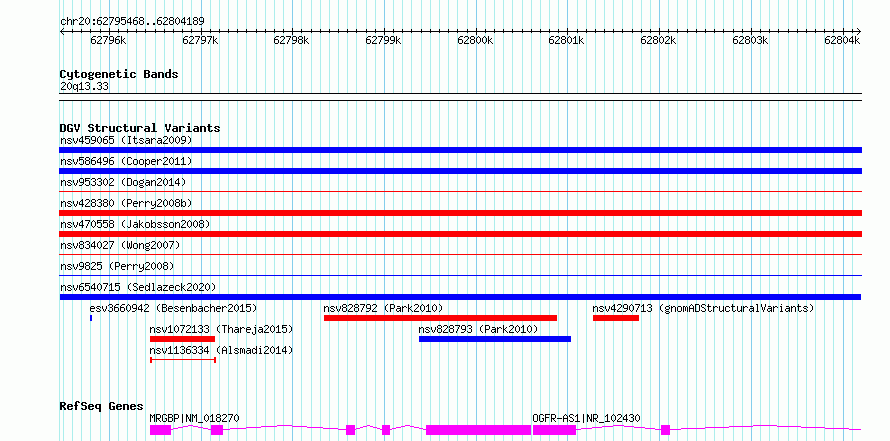Click the DGV Structural Variants track title
Viewport: 890px width, 441px height.
click(140, 128)
